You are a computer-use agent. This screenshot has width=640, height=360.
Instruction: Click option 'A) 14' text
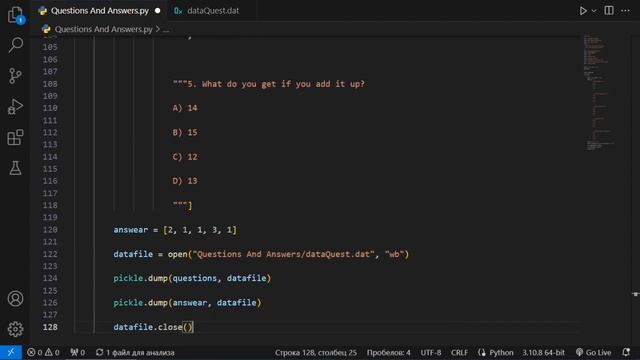pos(185,108)
